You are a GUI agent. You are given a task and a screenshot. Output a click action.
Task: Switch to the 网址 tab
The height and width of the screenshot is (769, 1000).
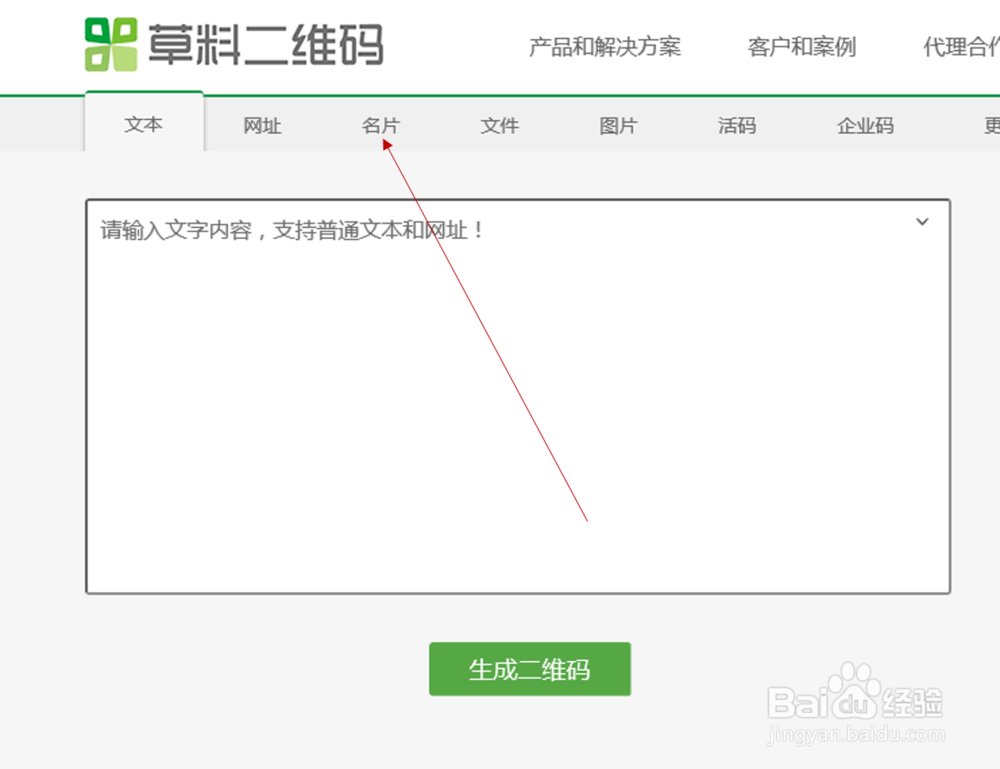coord(262,125)
